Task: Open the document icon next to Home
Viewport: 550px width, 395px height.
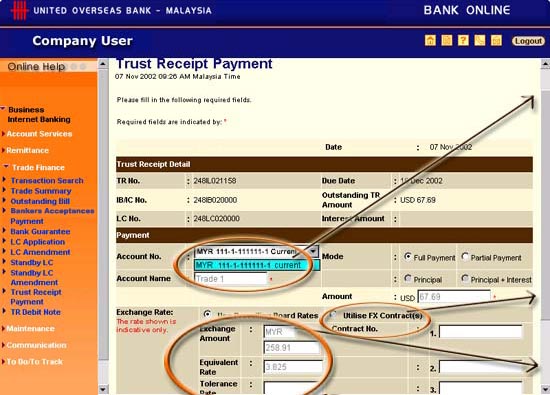Action: [x=447, y=40]
